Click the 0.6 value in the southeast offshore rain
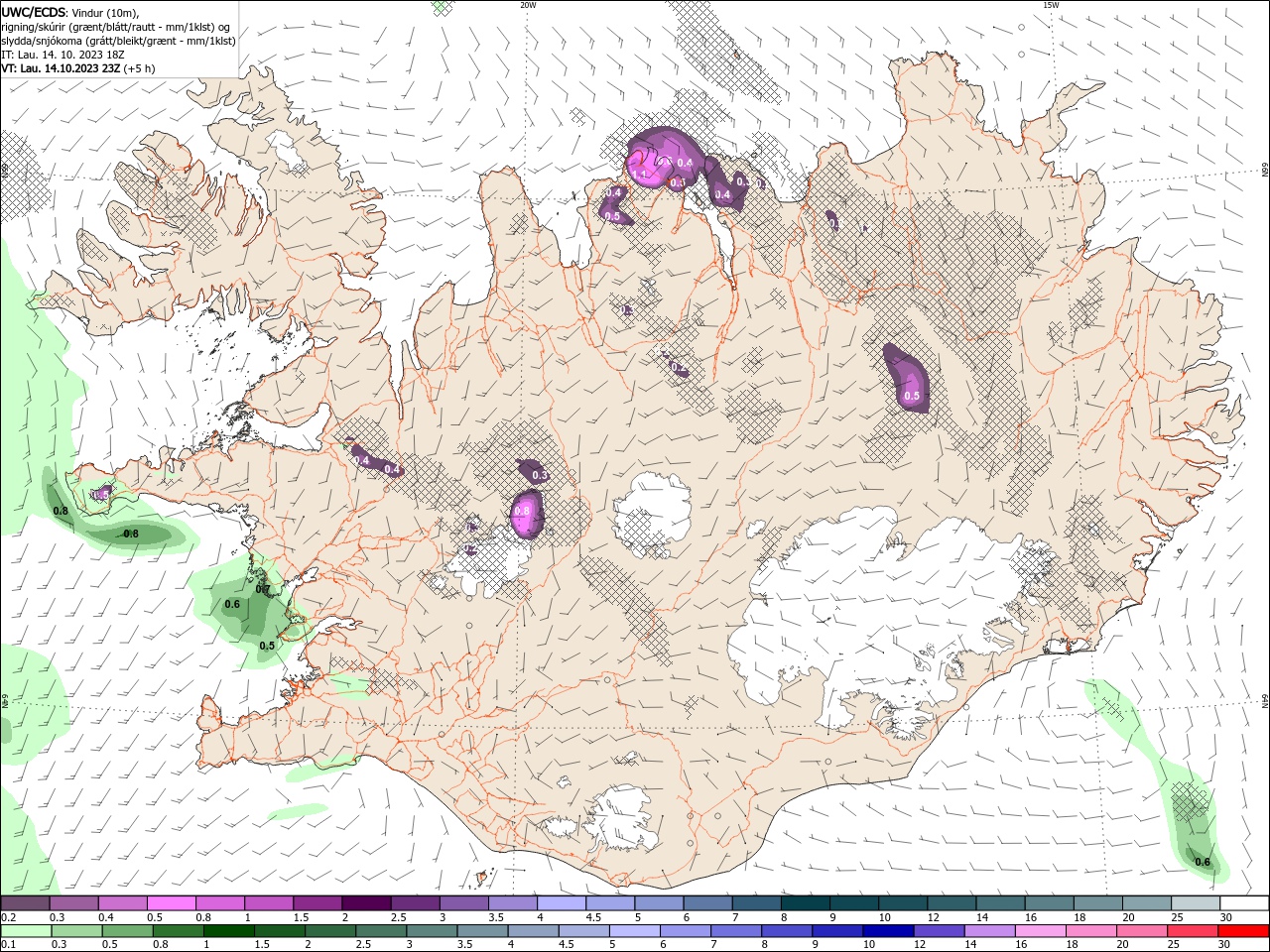The width and height of the screenshot is (1270, 952). (1203, 862)
